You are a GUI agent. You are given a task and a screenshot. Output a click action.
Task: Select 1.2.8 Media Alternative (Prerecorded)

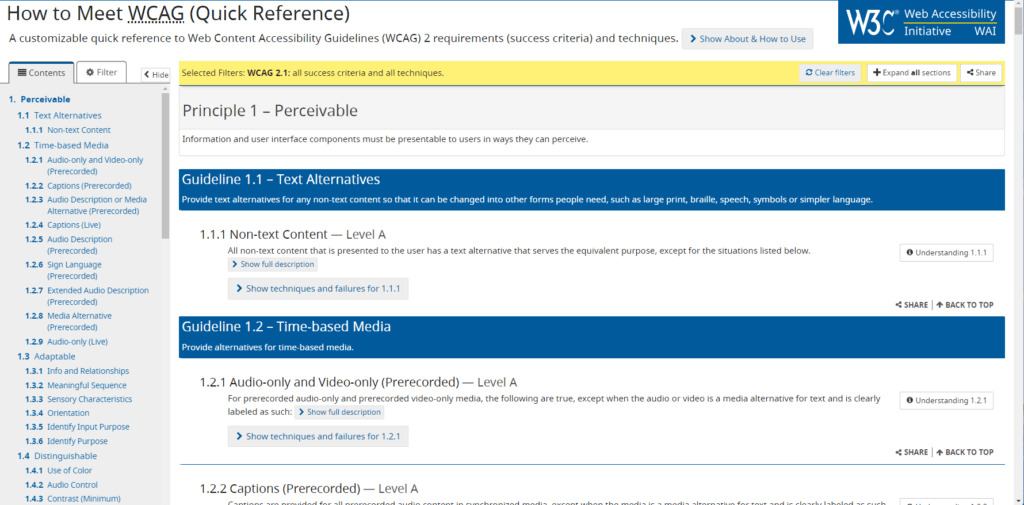point(69,321)
